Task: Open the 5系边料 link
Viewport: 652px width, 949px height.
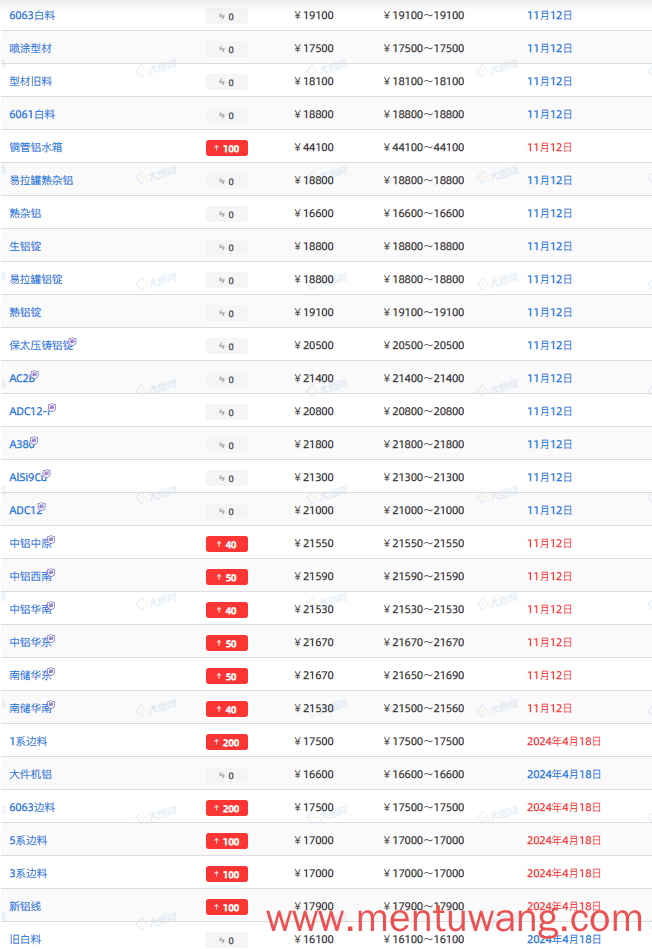Action: (28, 840)
